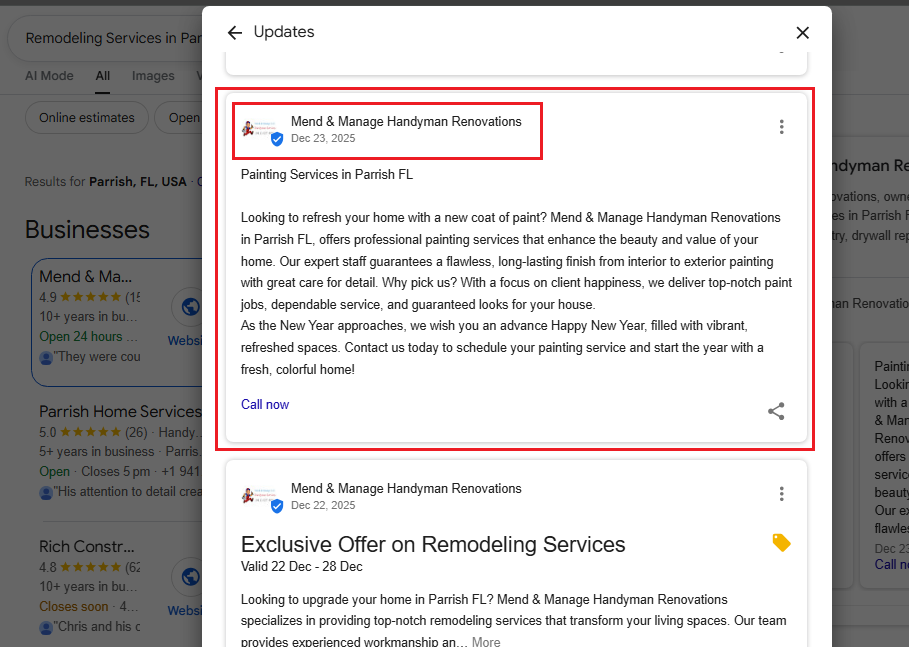Image resolution: width=909 pixels, height=647 pixels.
Task: Click the yellow offer tag icon
Action: click(x=781, y=542)
